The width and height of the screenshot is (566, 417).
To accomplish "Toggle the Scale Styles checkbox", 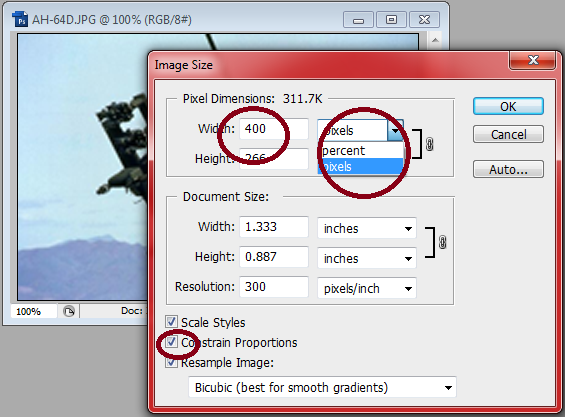I will click(171, 322).
